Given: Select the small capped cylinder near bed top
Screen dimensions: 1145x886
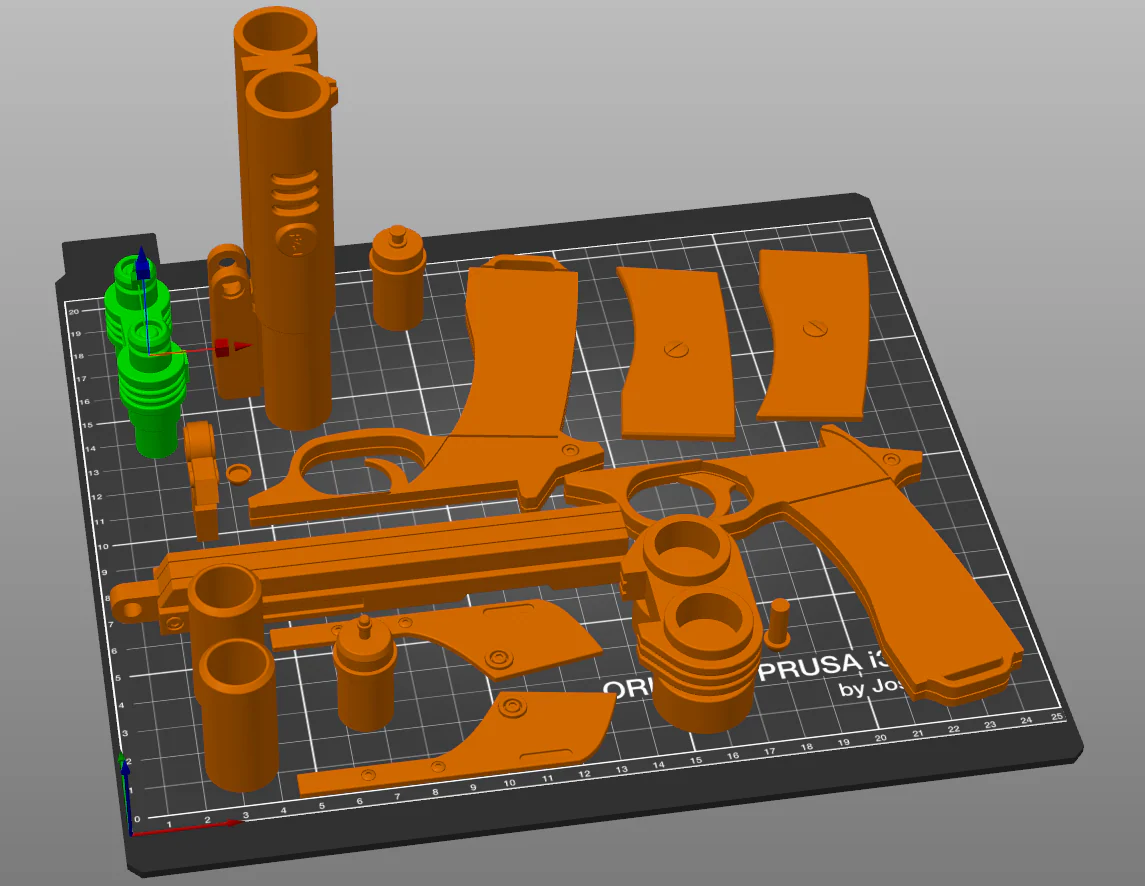Looking at the screenshot, I should coord(397,279).
